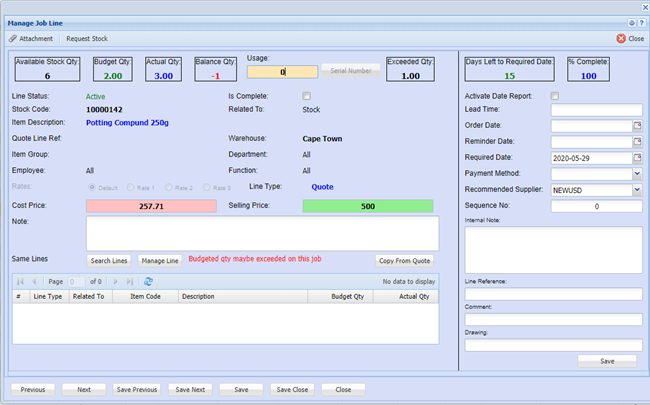Screen dimensions: 650x405
Task: Click the red Close icon in toolbar
Action: click(x=622, y=39)
